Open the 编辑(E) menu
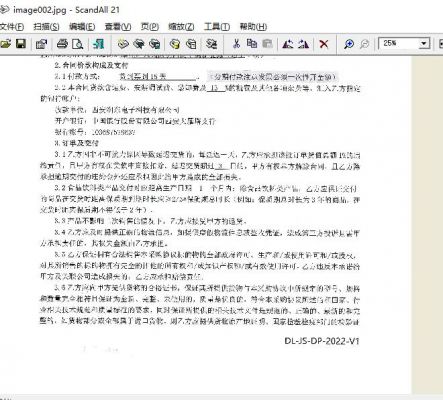The image size is (443, 400). 82,27
